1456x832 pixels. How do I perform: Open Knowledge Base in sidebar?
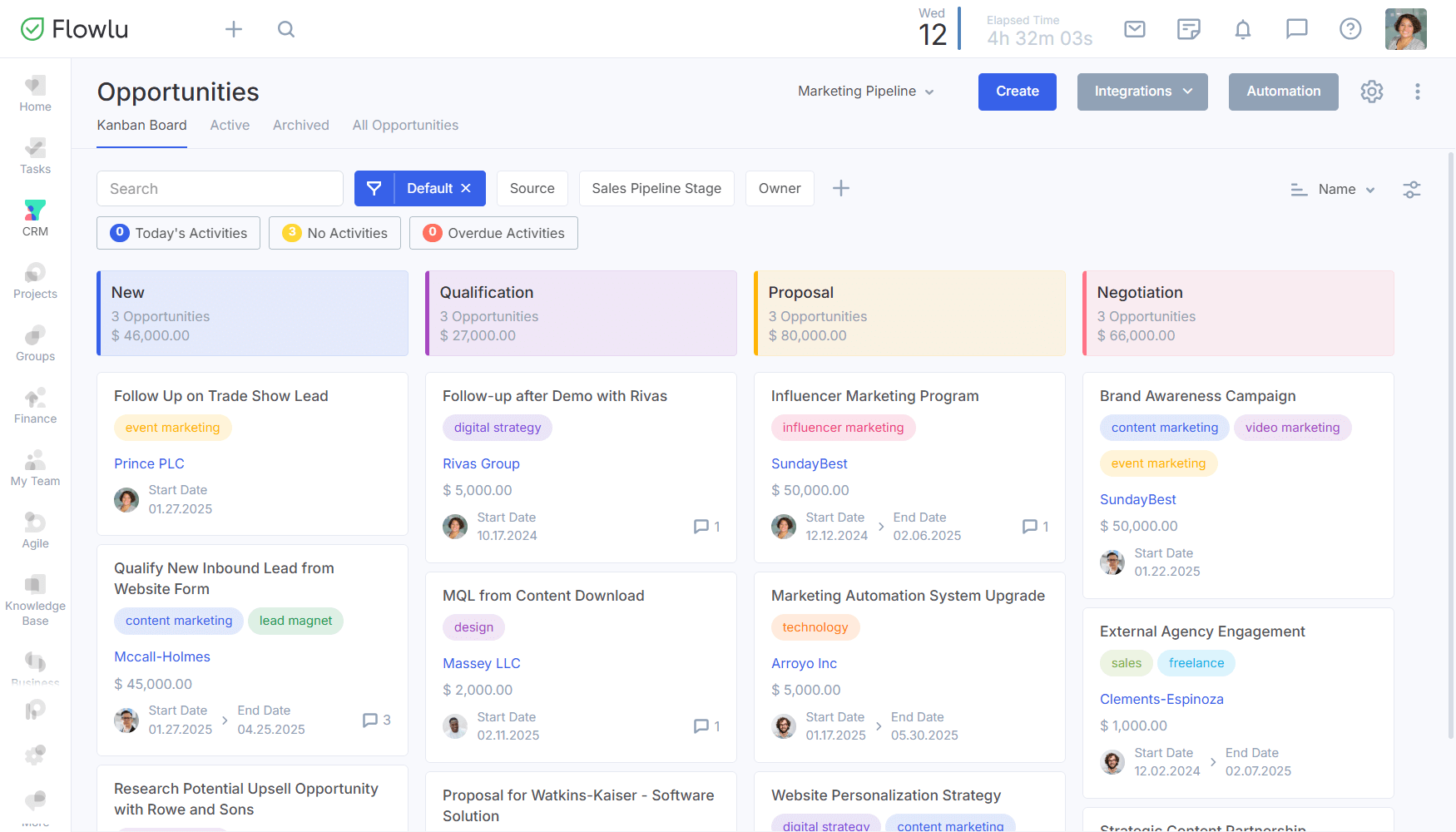pyautogui.click(x=35, y=601)
